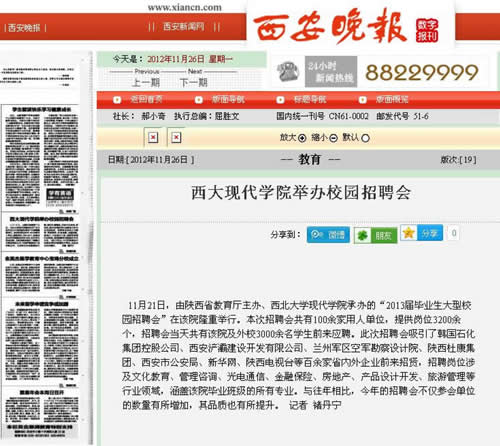Go to the previous issue 上一期
Screen dimensions: 500x446
[146, 82]
